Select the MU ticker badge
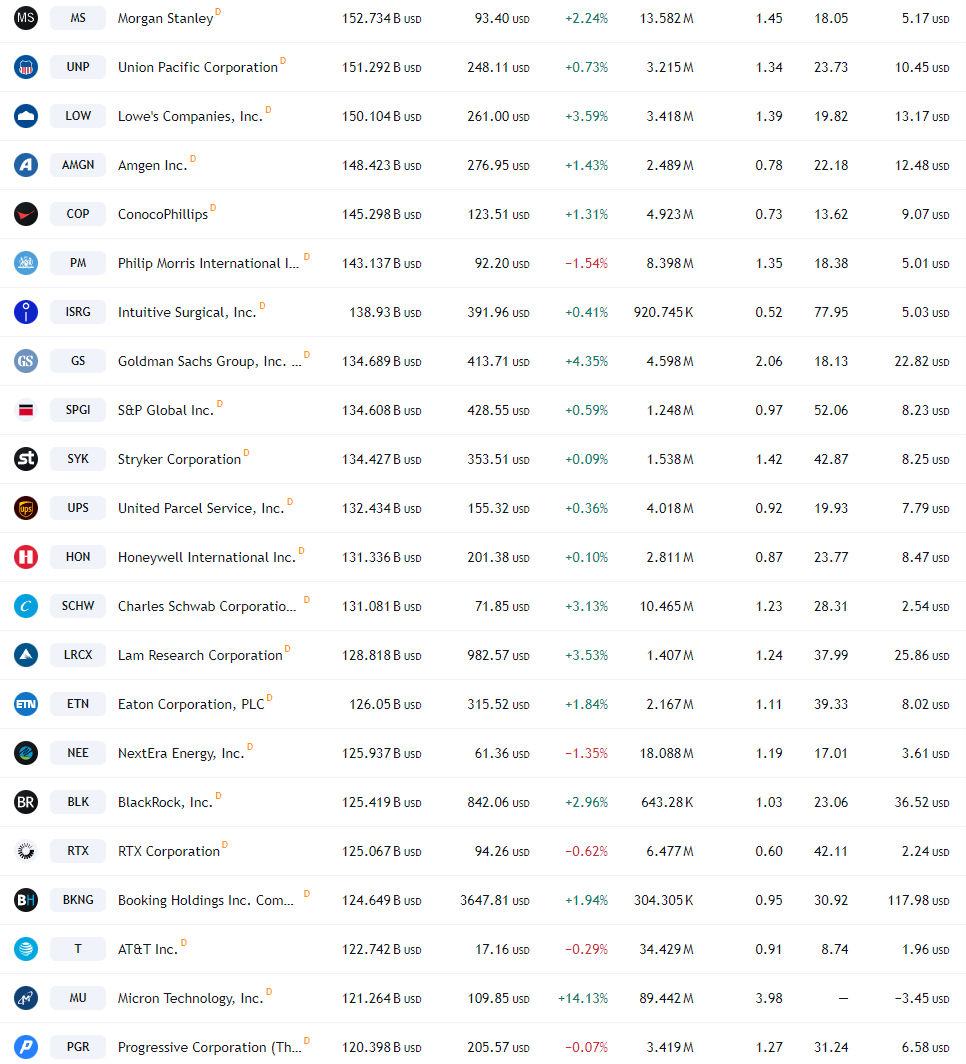Viewport: 966px width, 1064px height. pyautogui.click(x=78, y=998)
